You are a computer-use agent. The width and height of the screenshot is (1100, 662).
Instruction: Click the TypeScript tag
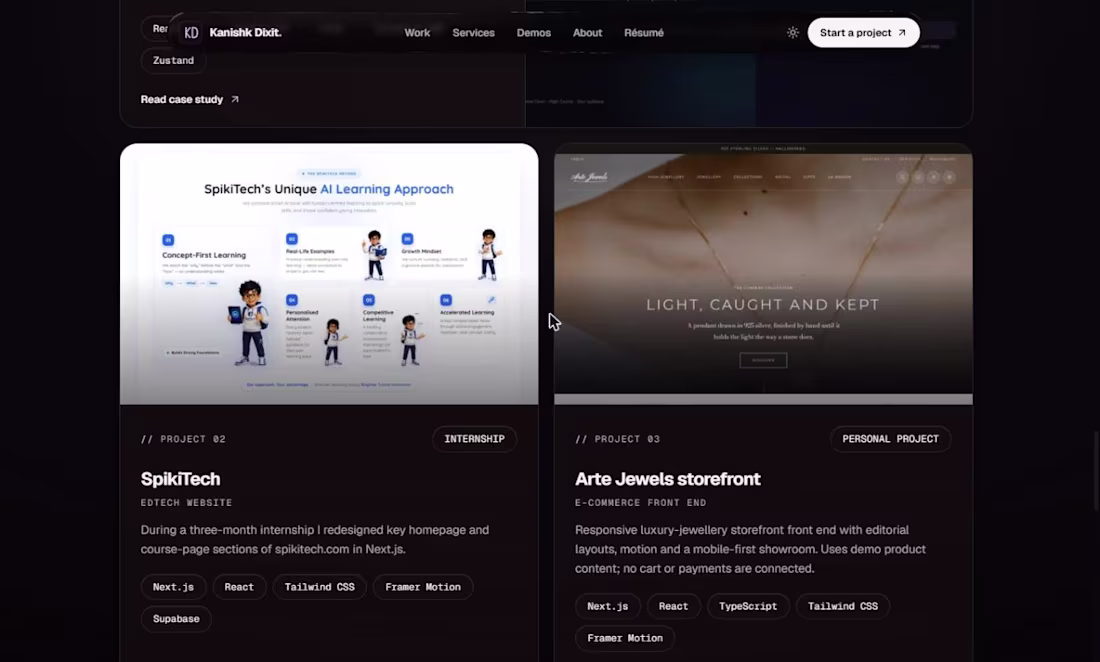(748, 606)
